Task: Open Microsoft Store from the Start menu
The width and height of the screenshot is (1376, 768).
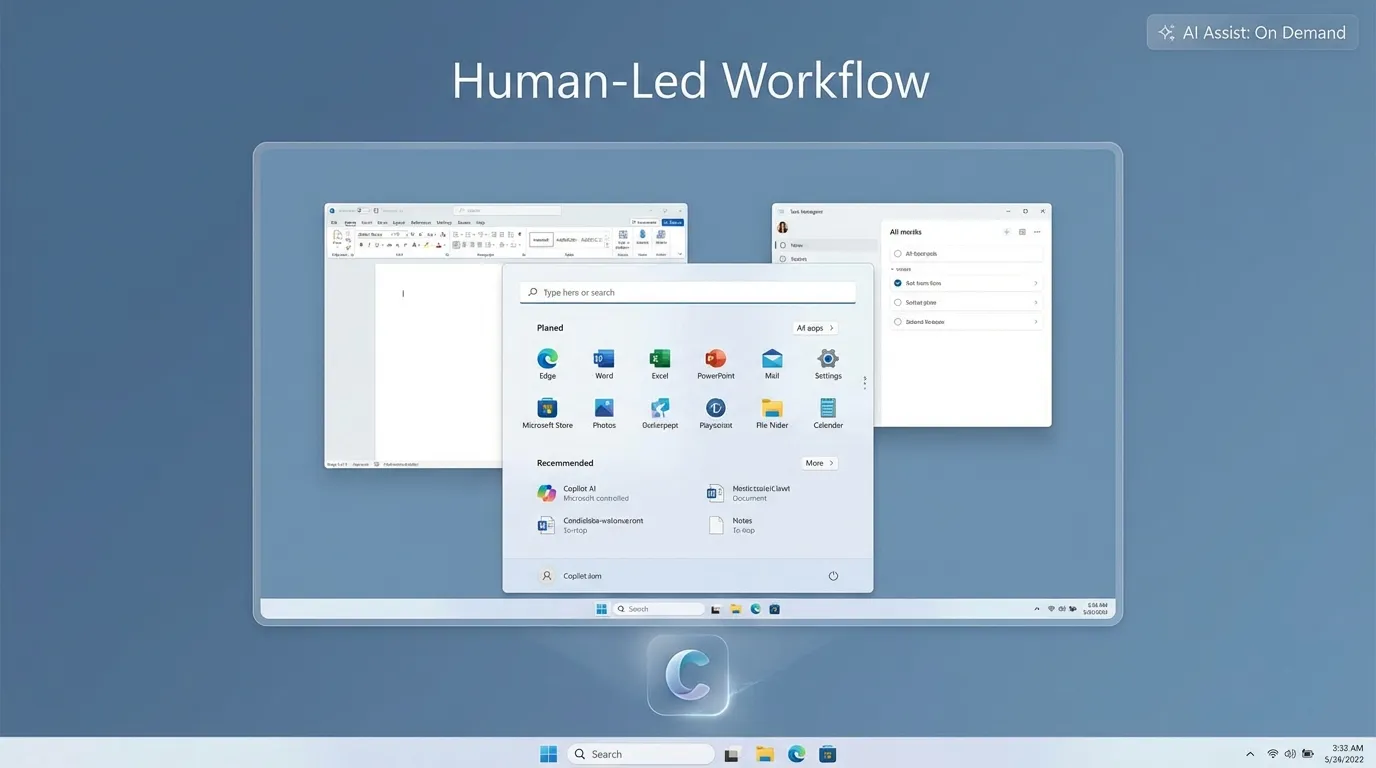Action: click(x=547, y=408)
